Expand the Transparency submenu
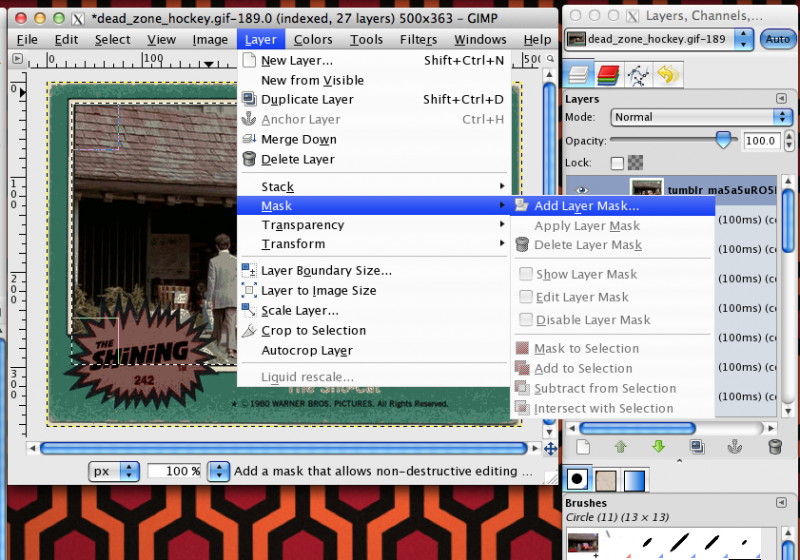 pyautogui.click(x=374, y=225)
